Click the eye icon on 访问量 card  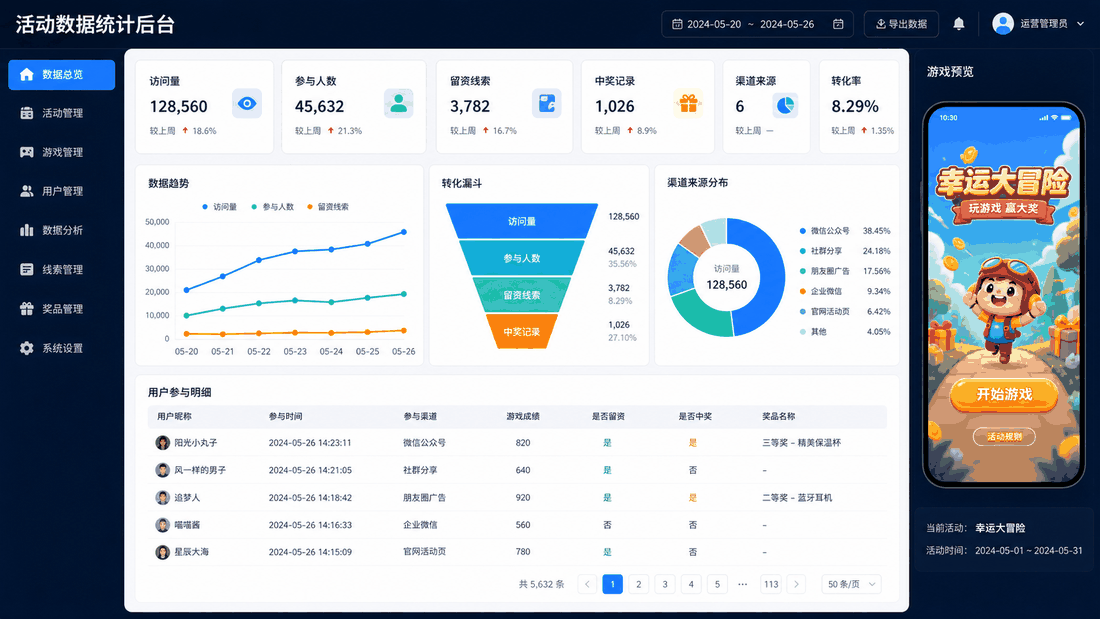point(247,104)
